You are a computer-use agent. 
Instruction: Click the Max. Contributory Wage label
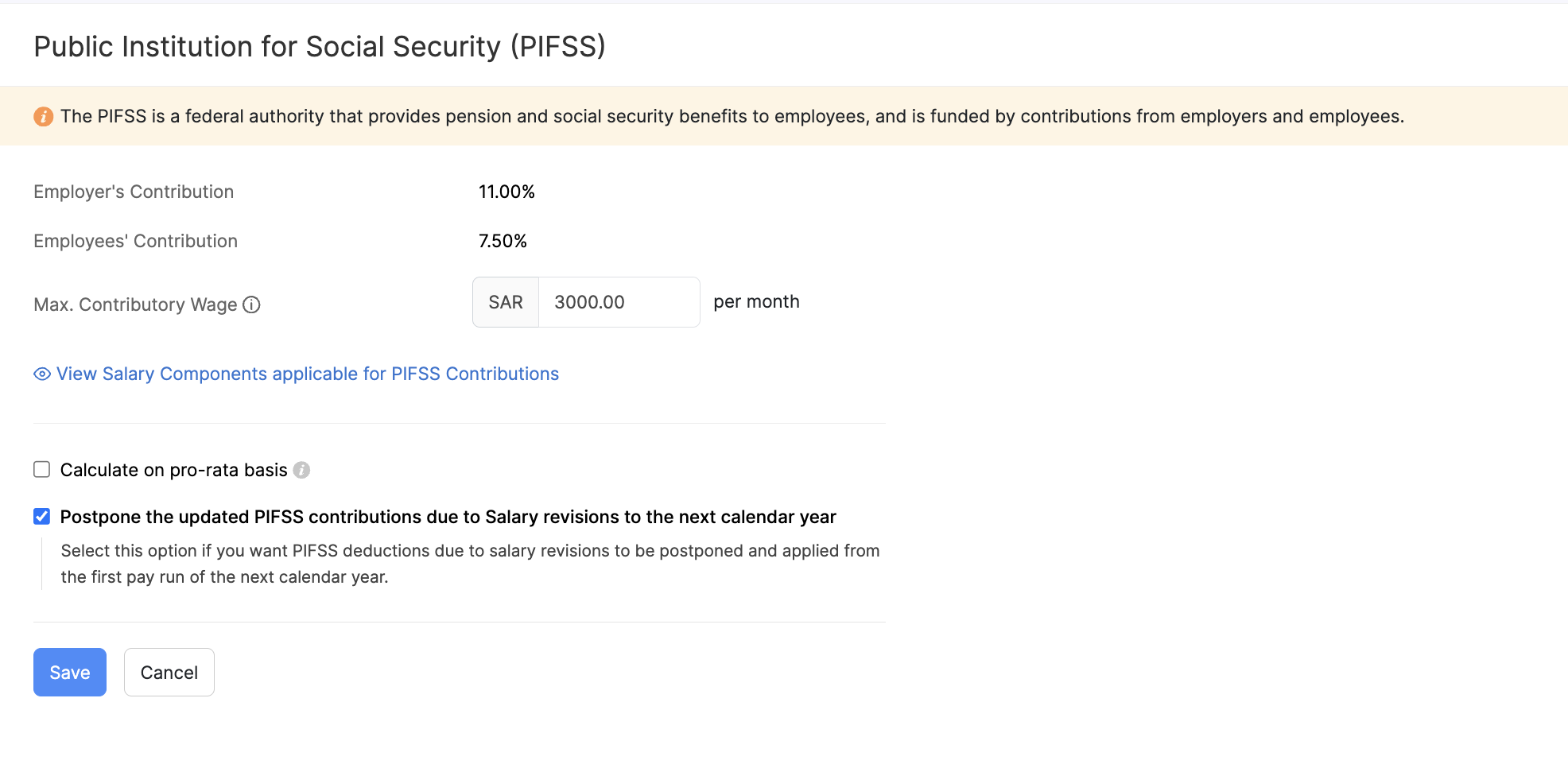[134, 304]
